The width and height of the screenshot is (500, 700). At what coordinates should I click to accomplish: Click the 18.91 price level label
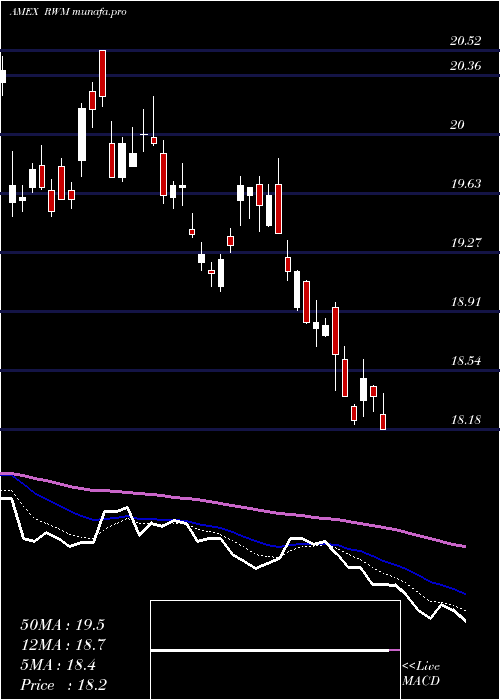(x=466, y=302)
